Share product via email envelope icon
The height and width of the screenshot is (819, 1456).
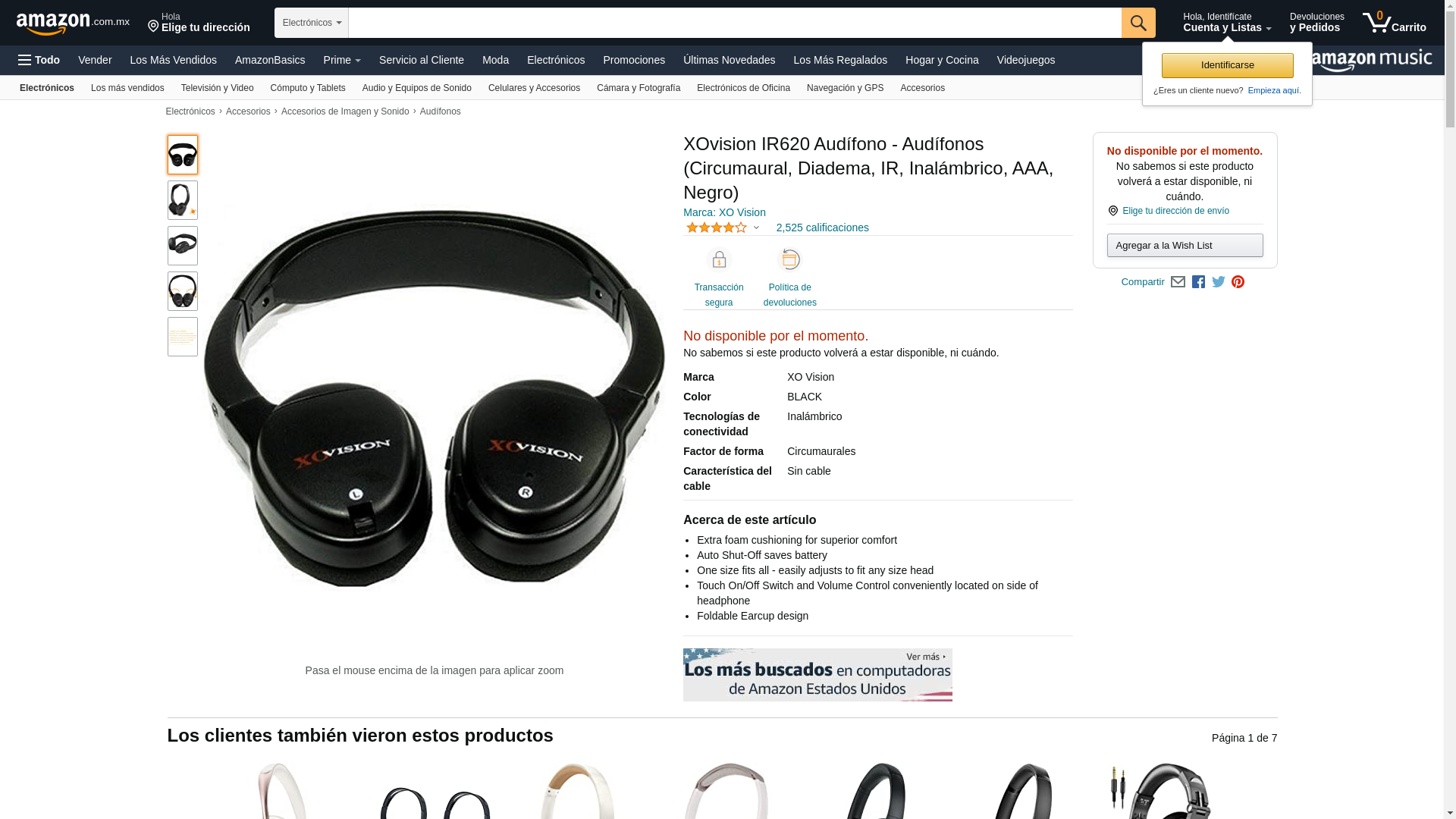coord(1178,282)
